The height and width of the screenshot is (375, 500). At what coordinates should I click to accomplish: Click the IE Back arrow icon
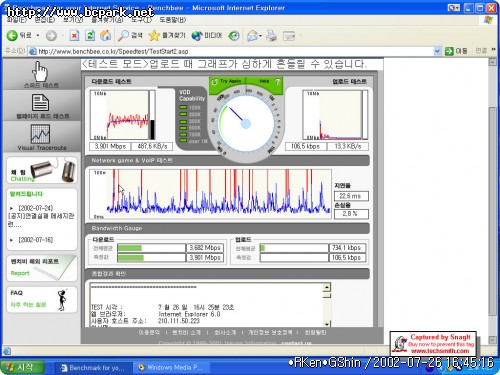(12, 35)
